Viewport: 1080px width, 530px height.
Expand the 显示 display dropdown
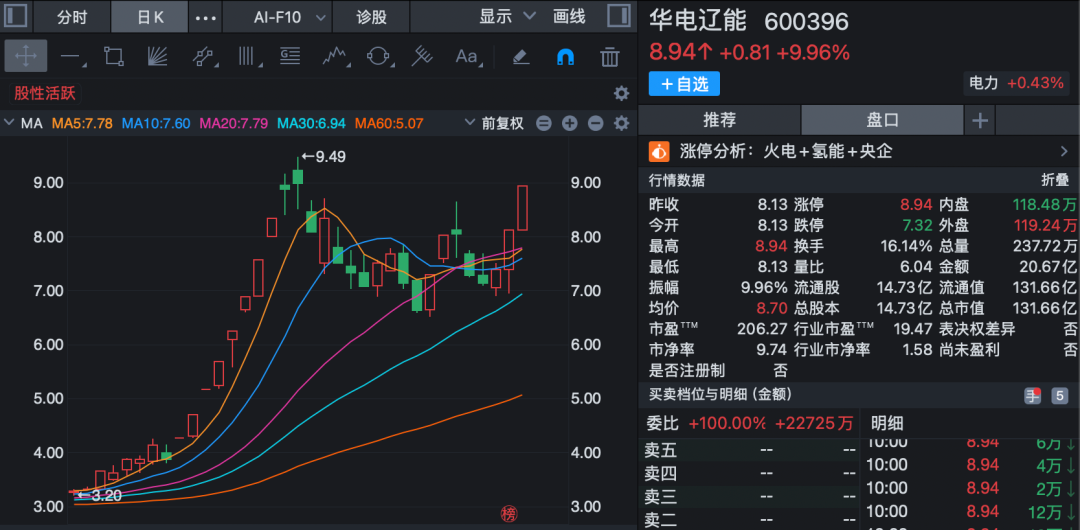[507, 17]
